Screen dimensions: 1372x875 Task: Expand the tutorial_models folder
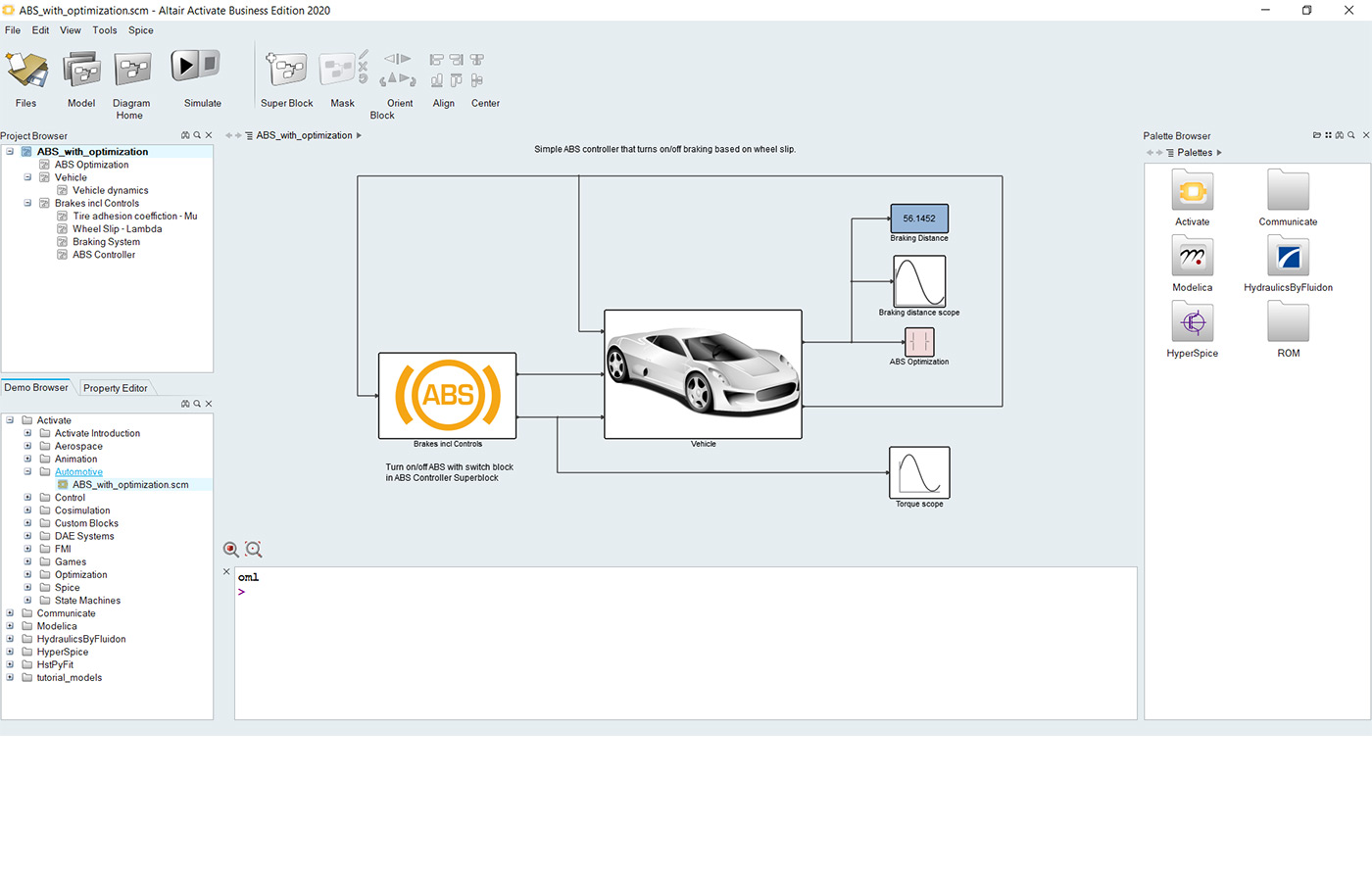(10, 677)
